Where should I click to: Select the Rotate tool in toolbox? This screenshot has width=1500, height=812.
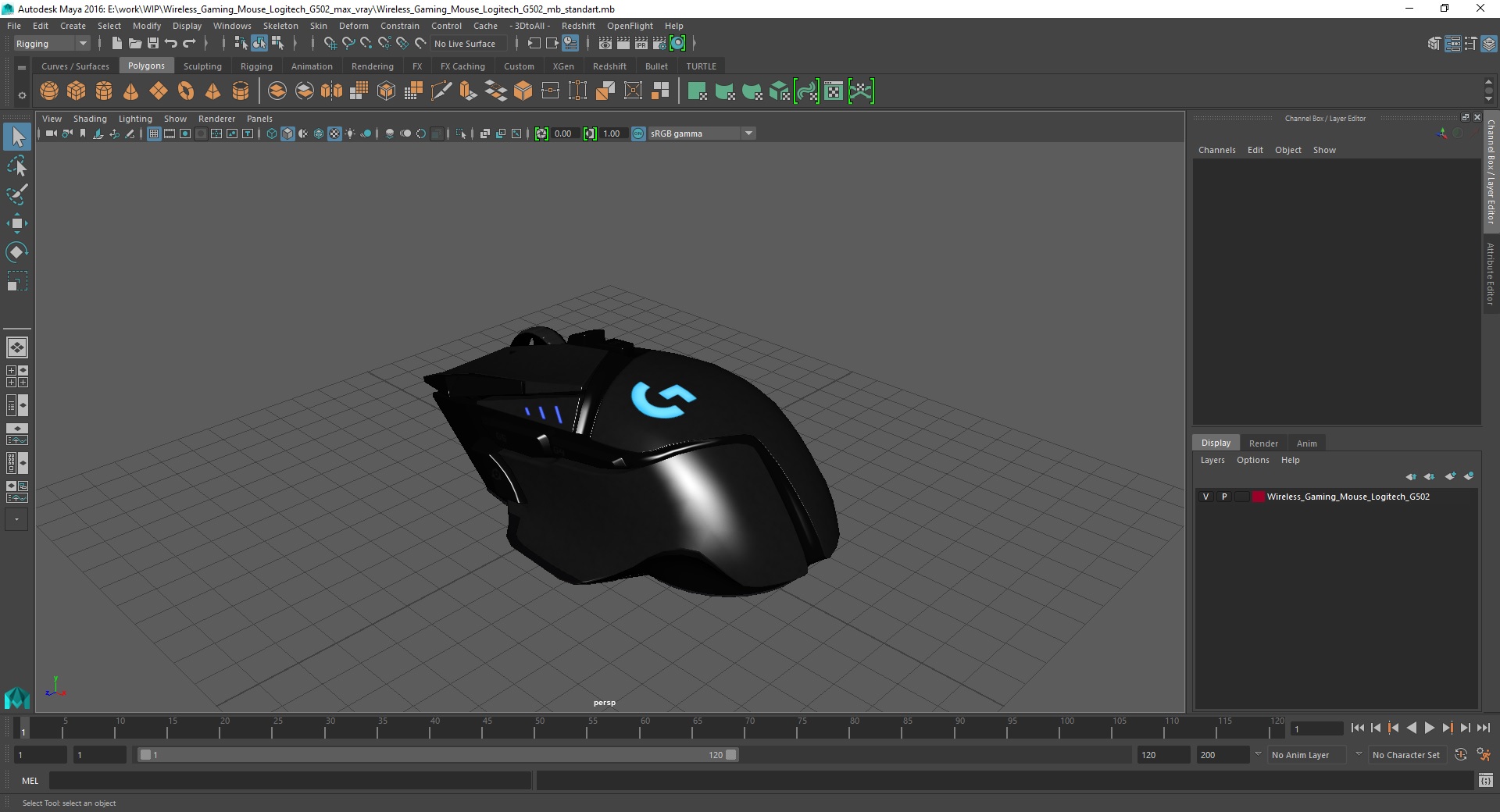coord(17,252)
